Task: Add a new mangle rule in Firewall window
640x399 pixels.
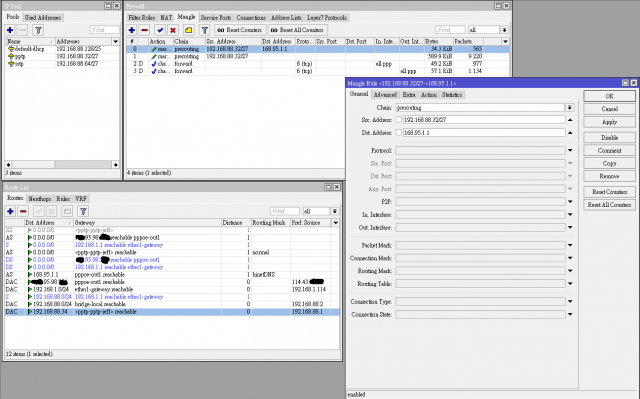Action: tap(132, 30)
